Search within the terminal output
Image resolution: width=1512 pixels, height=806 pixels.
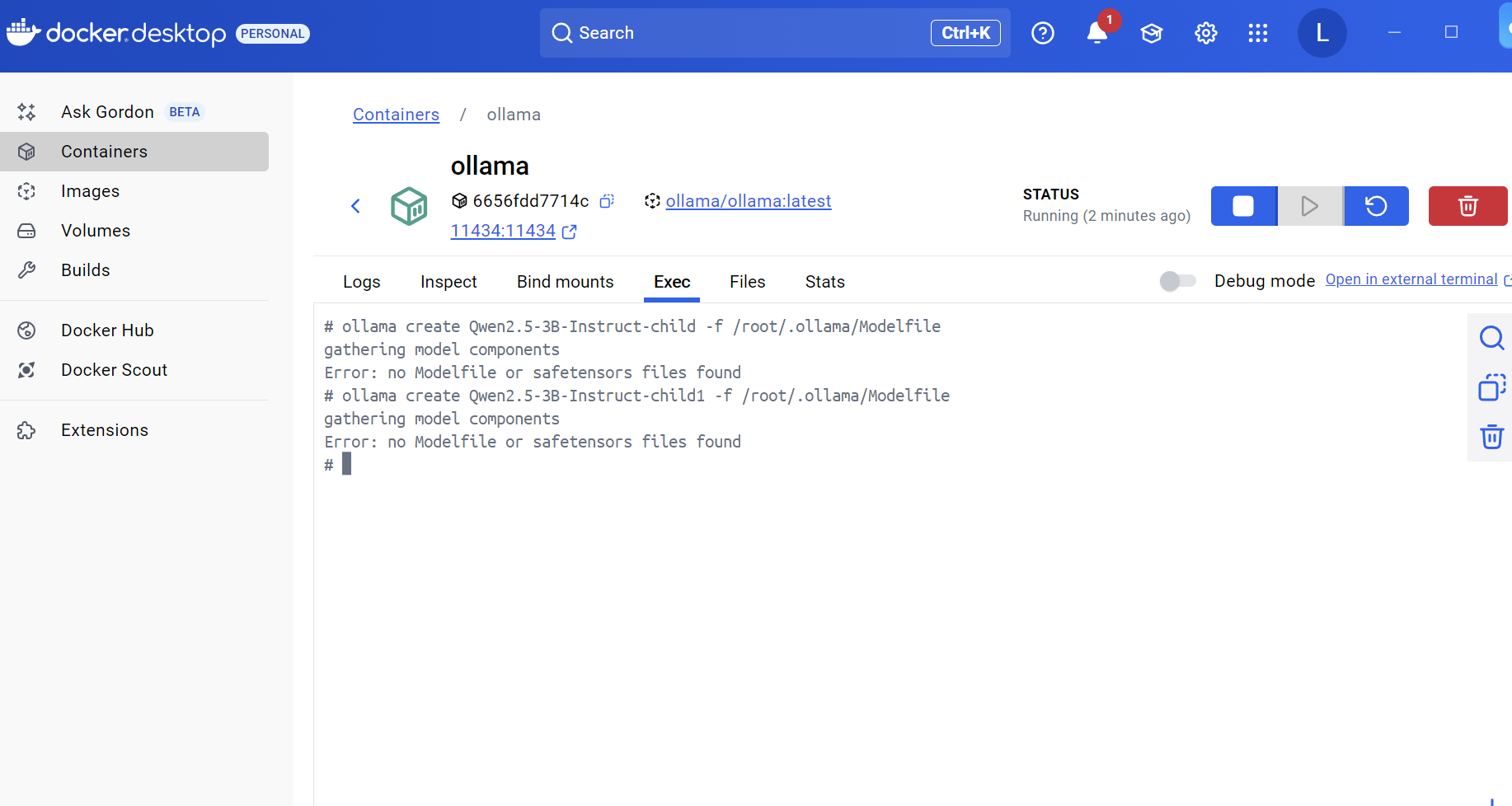(1491, 338)
